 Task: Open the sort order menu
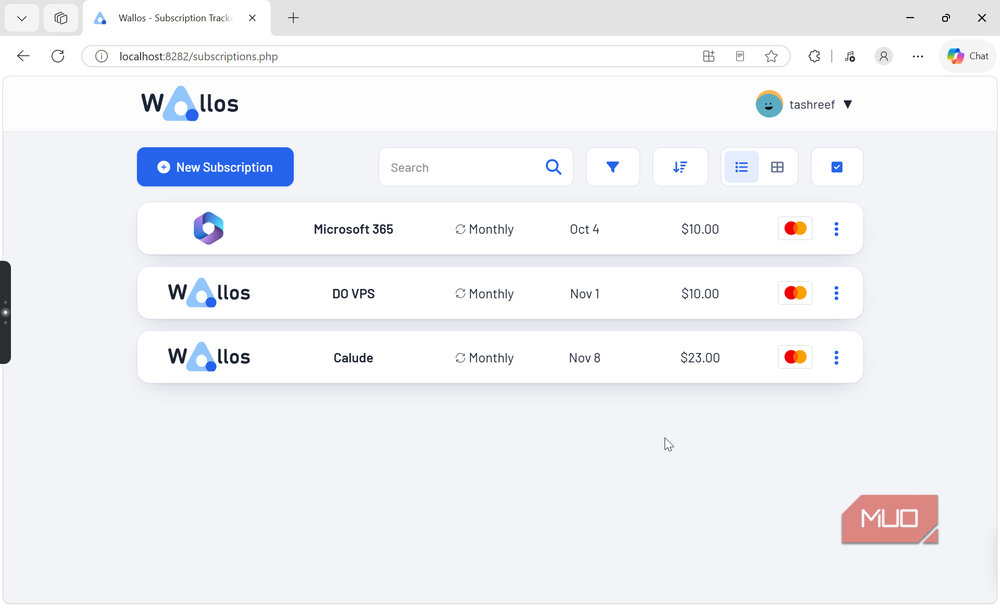(x=680, y=167)
